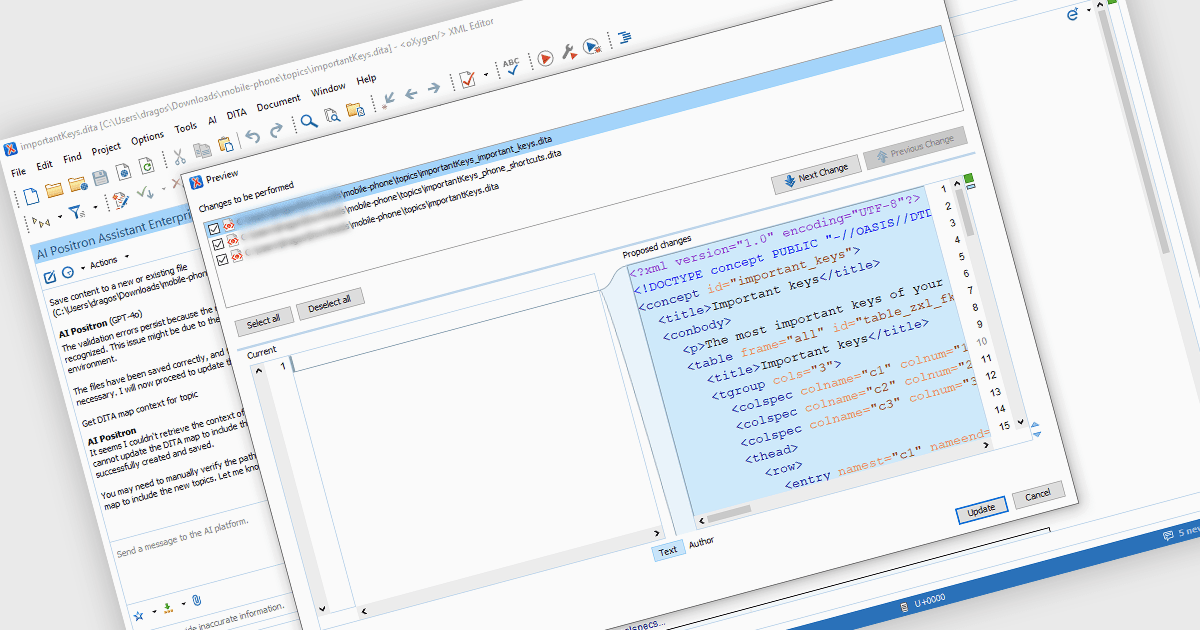Open the filter icon dropdown in toolbar
Viewport: 1200px width, 630px height.
coord(95,207)
